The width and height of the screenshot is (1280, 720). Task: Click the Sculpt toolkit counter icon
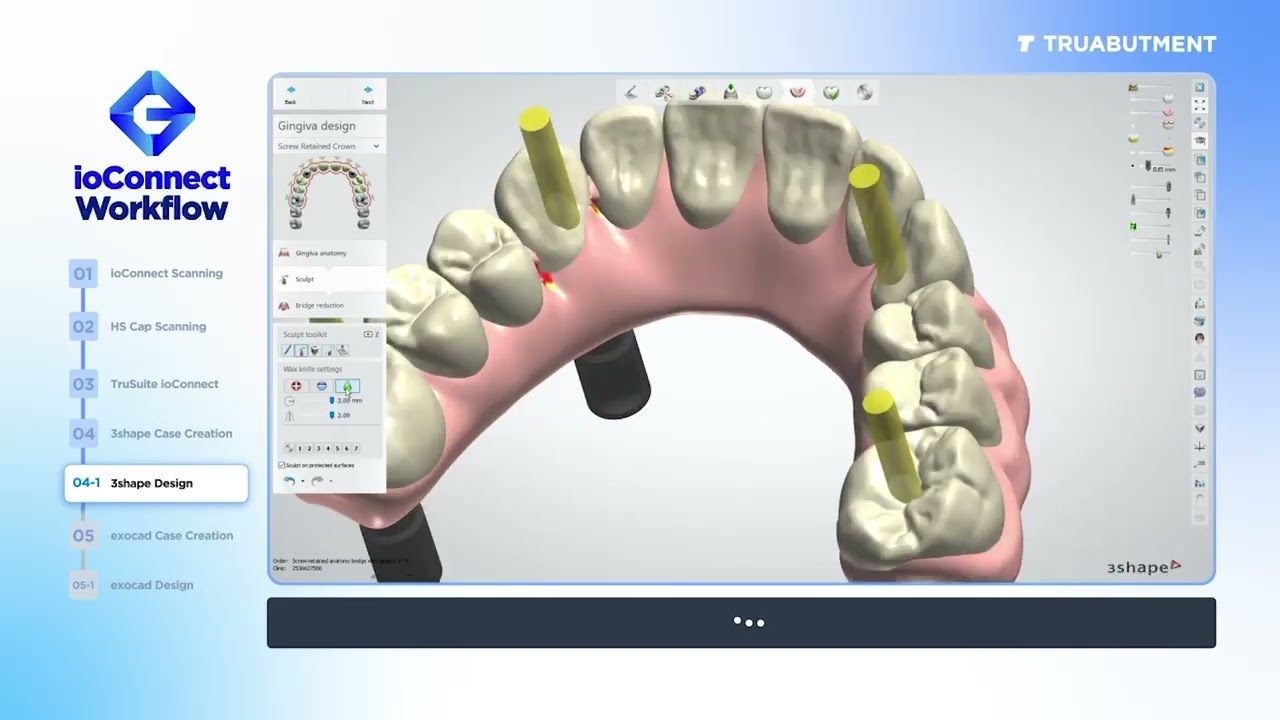tap(368, 335)
